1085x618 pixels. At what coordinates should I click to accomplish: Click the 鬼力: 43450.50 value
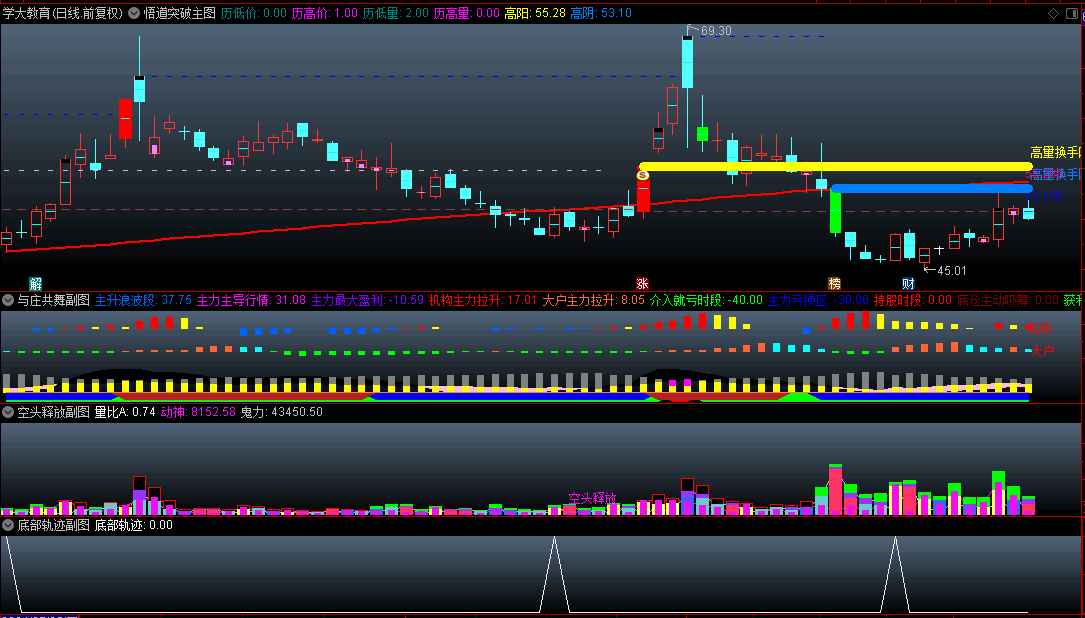point(282,412)
